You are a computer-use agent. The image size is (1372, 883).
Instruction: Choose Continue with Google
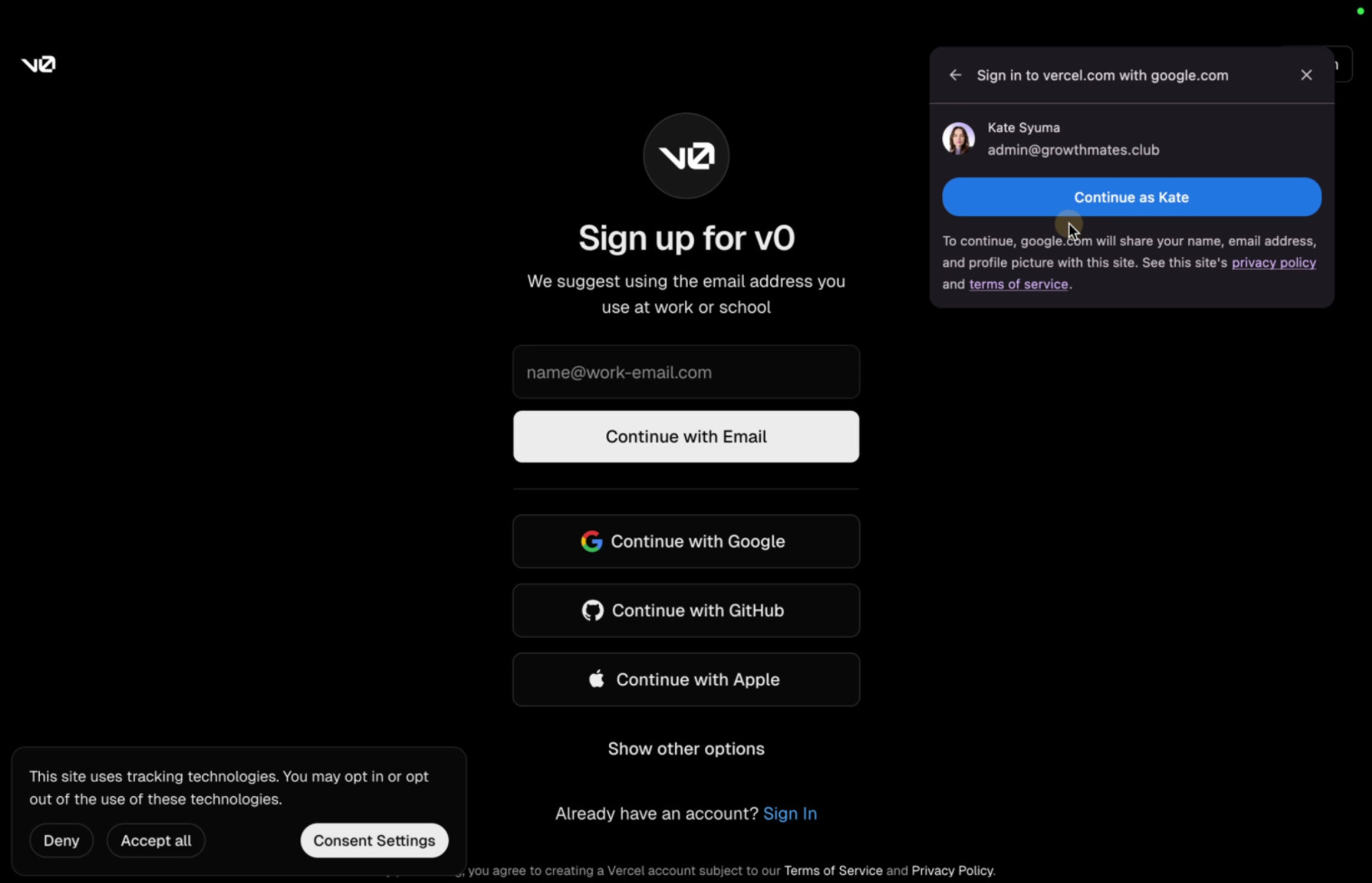686,541
